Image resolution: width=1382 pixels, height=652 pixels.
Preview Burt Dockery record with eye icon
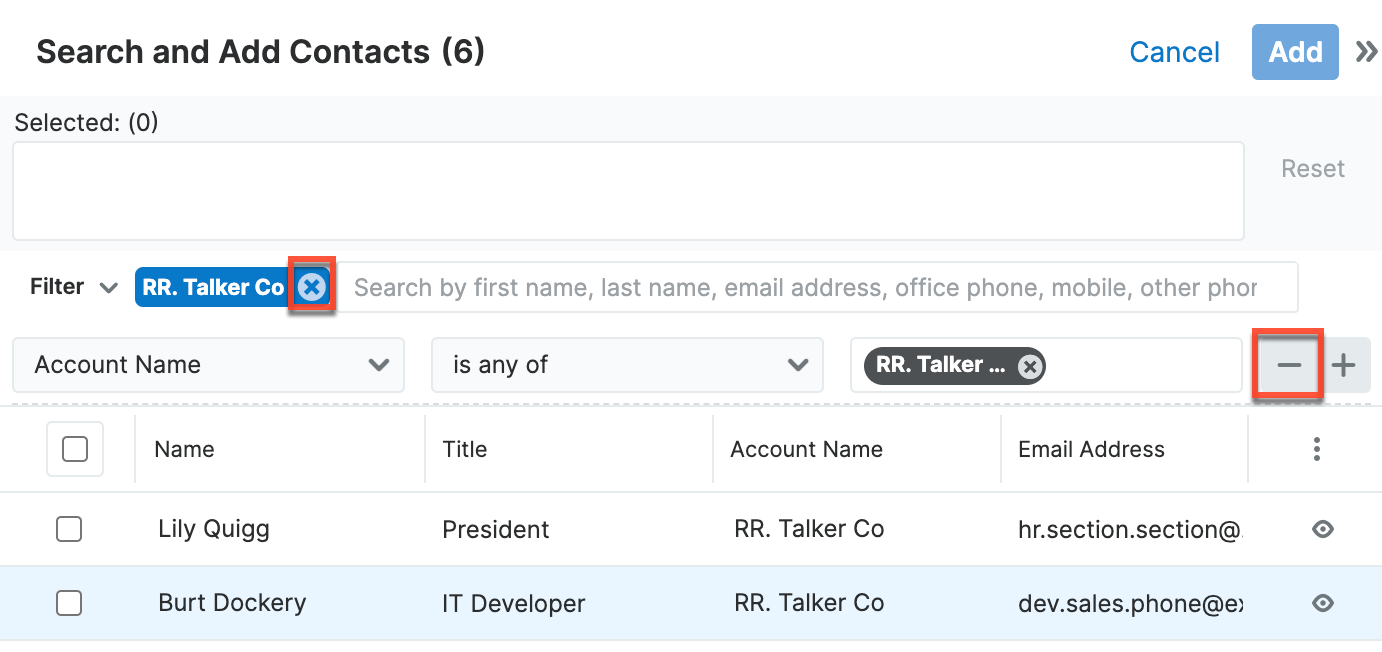click(1323, 603)
